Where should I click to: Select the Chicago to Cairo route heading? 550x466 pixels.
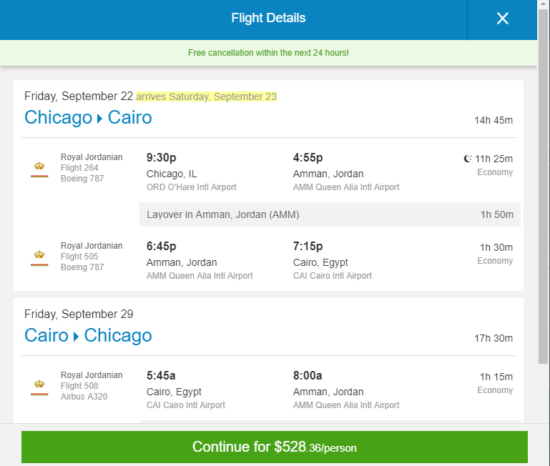coord(88,117)
